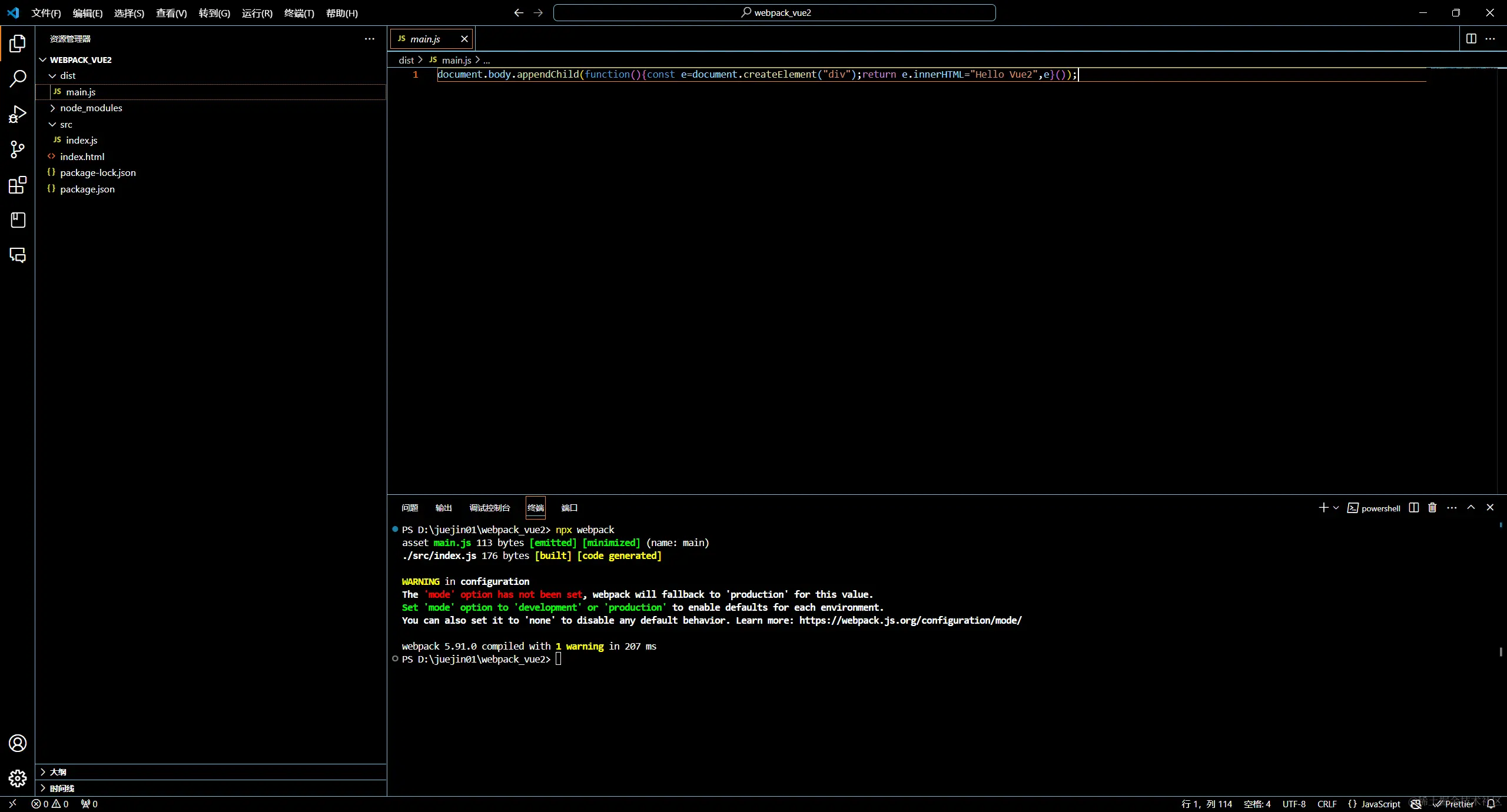Collapse the src folder
Viewport: 1507px width, 812px height.
(66, 125)
